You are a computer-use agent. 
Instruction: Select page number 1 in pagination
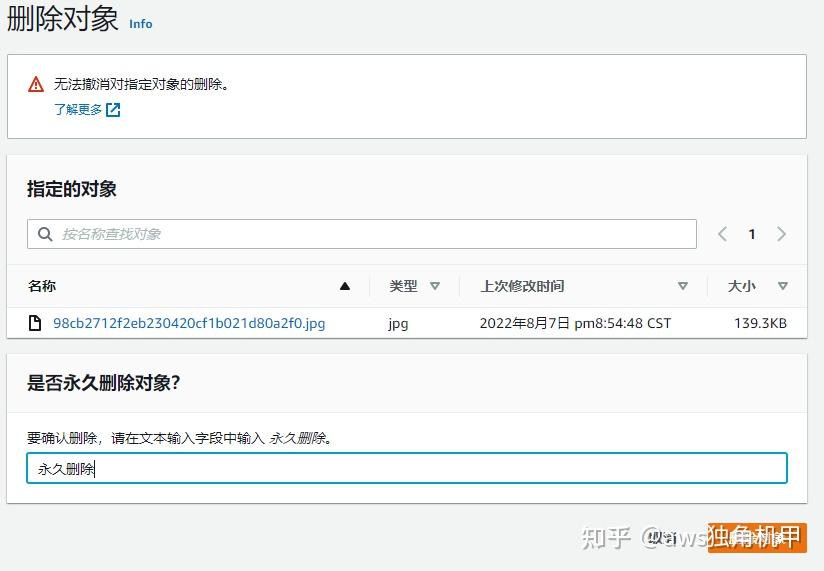[x=752, y=234]
